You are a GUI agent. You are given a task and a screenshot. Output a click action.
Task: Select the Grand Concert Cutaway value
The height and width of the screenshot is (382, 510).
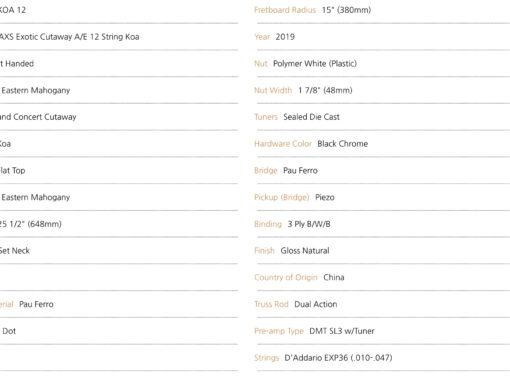click(38, 117)
